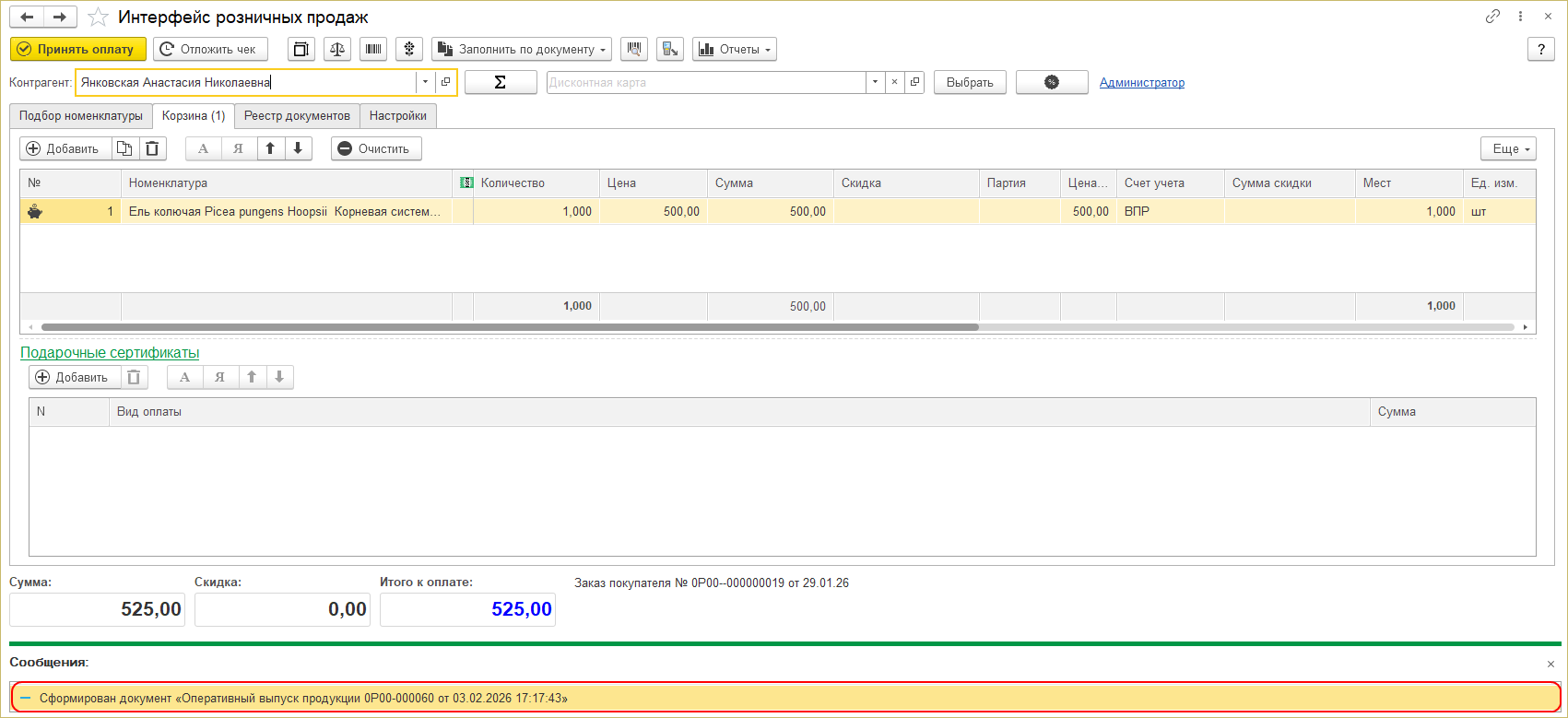Click the Номенклатура column header
Viewport: 1568px width, 718px height.
pyautogui.click(x=287, y=183)
